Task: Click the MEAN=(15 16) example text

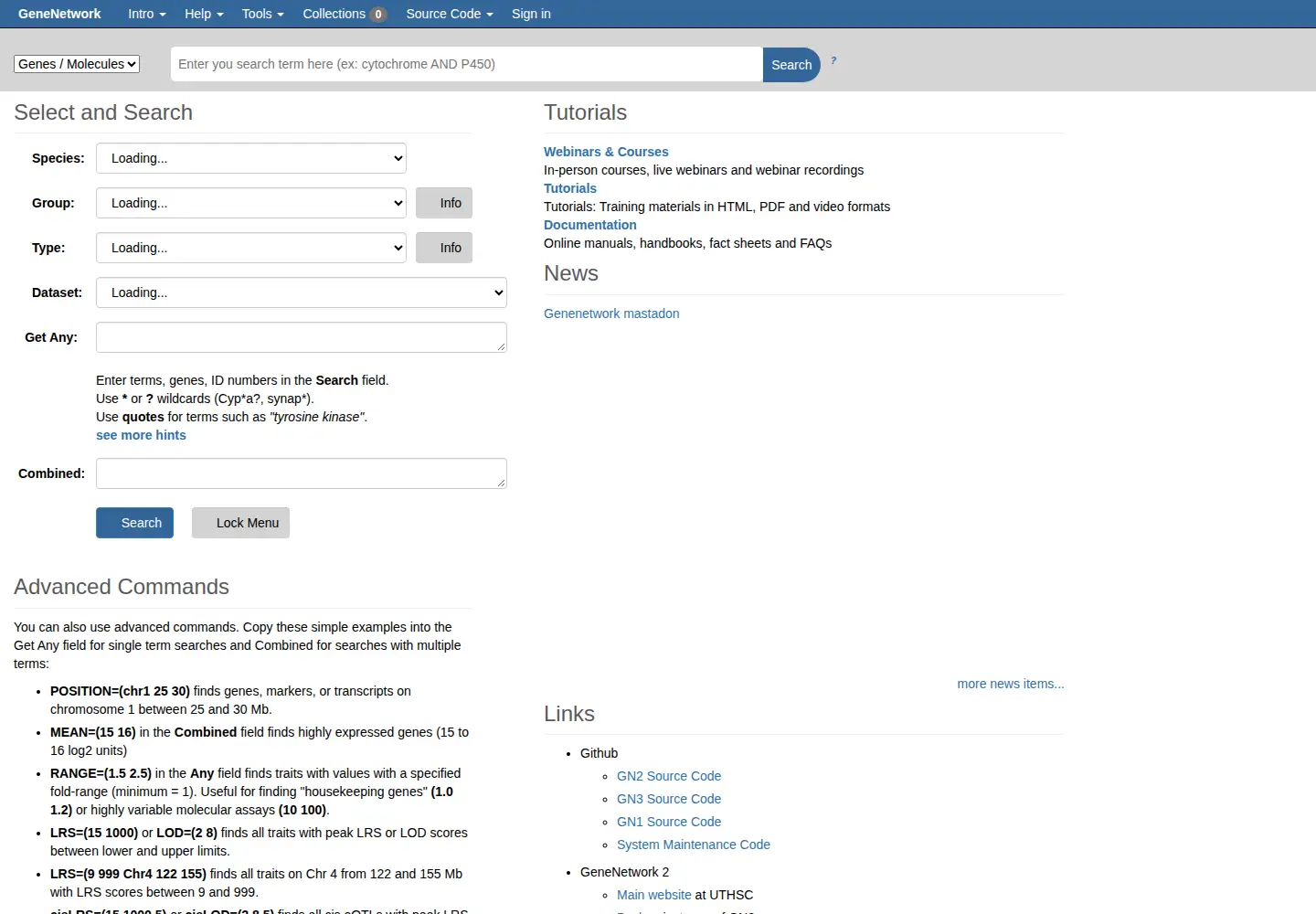Action: [x=93, y=732]
